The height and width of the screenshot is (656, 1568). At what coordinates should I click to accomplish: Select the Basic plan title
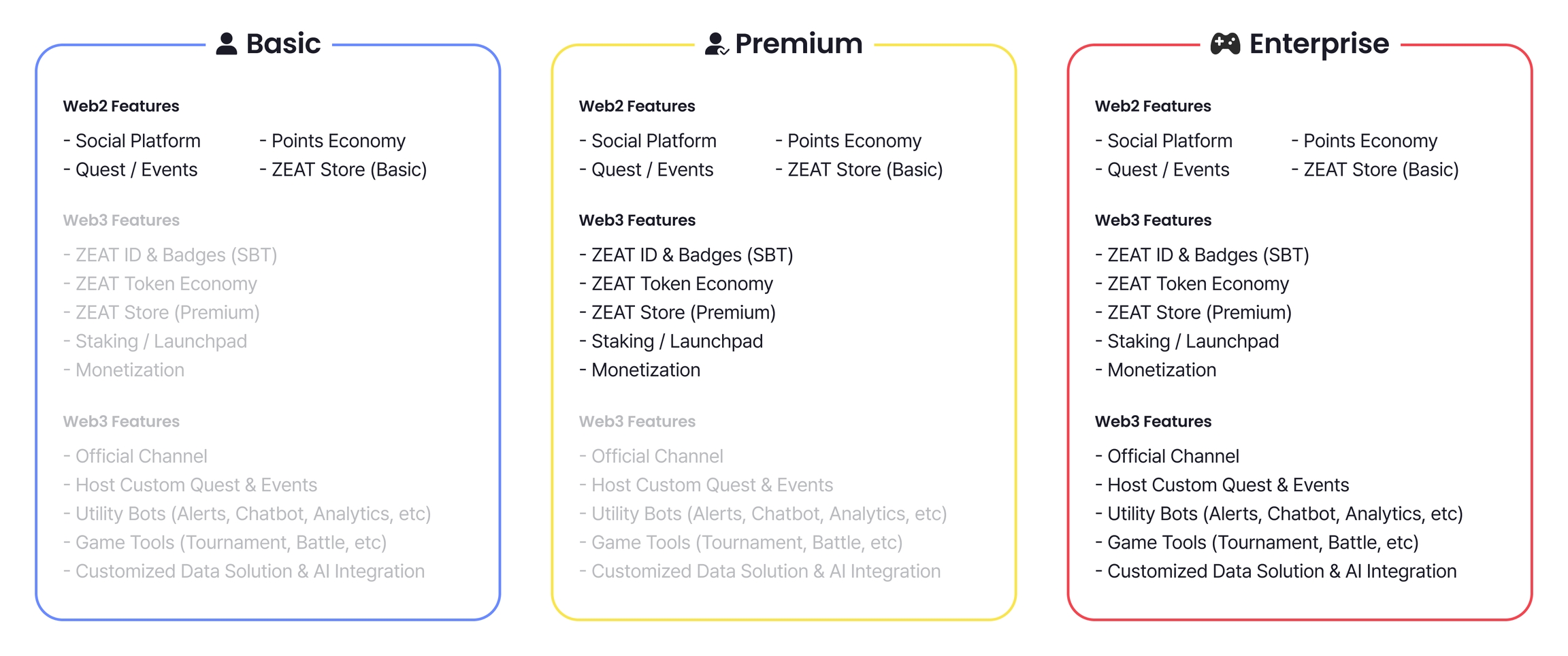coord(283,44)
